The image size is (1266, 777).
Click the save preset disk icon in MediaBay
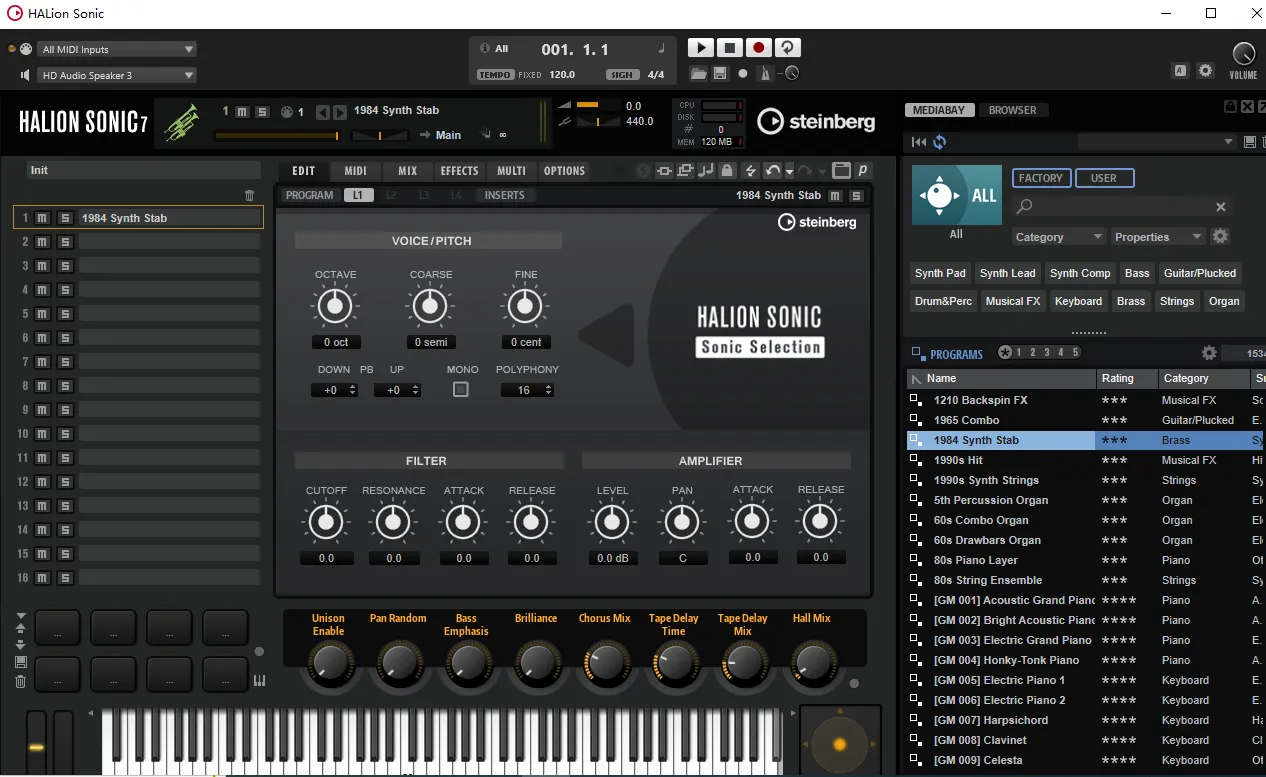[1249, 141]
